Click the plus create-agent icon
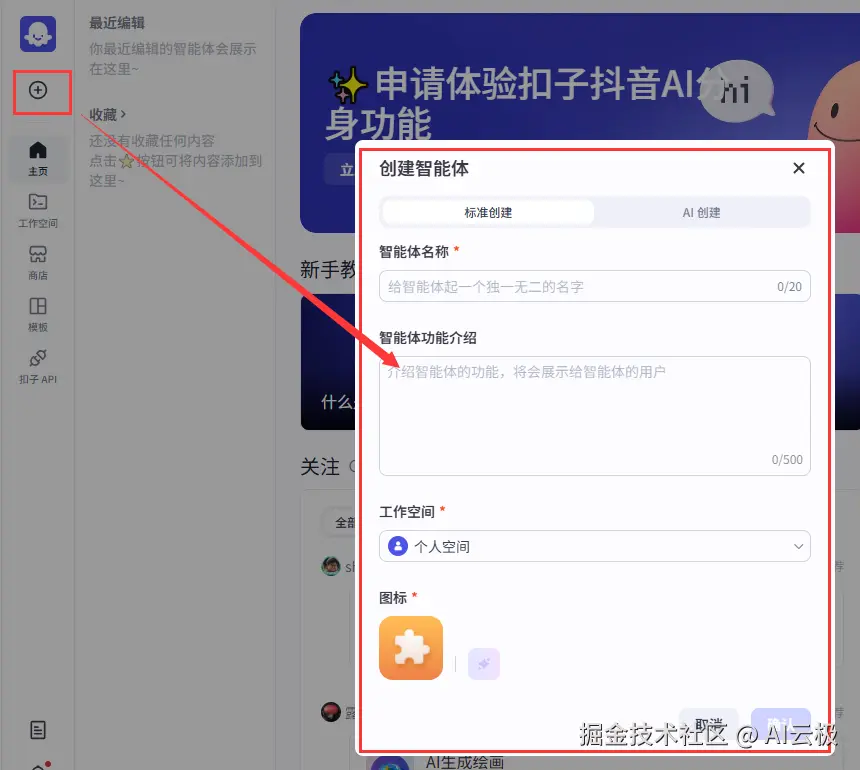Screen dimensions: 860x770 pyautogui.click(x=38, y=90)
